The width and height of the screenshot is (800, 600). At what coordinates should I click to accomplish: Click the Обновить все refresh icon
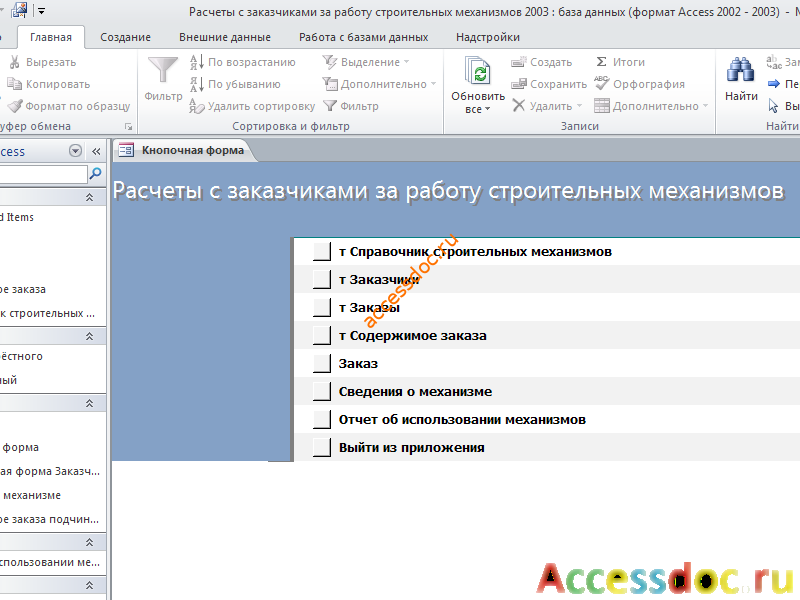pyautogui.click(x=478, y=71)
